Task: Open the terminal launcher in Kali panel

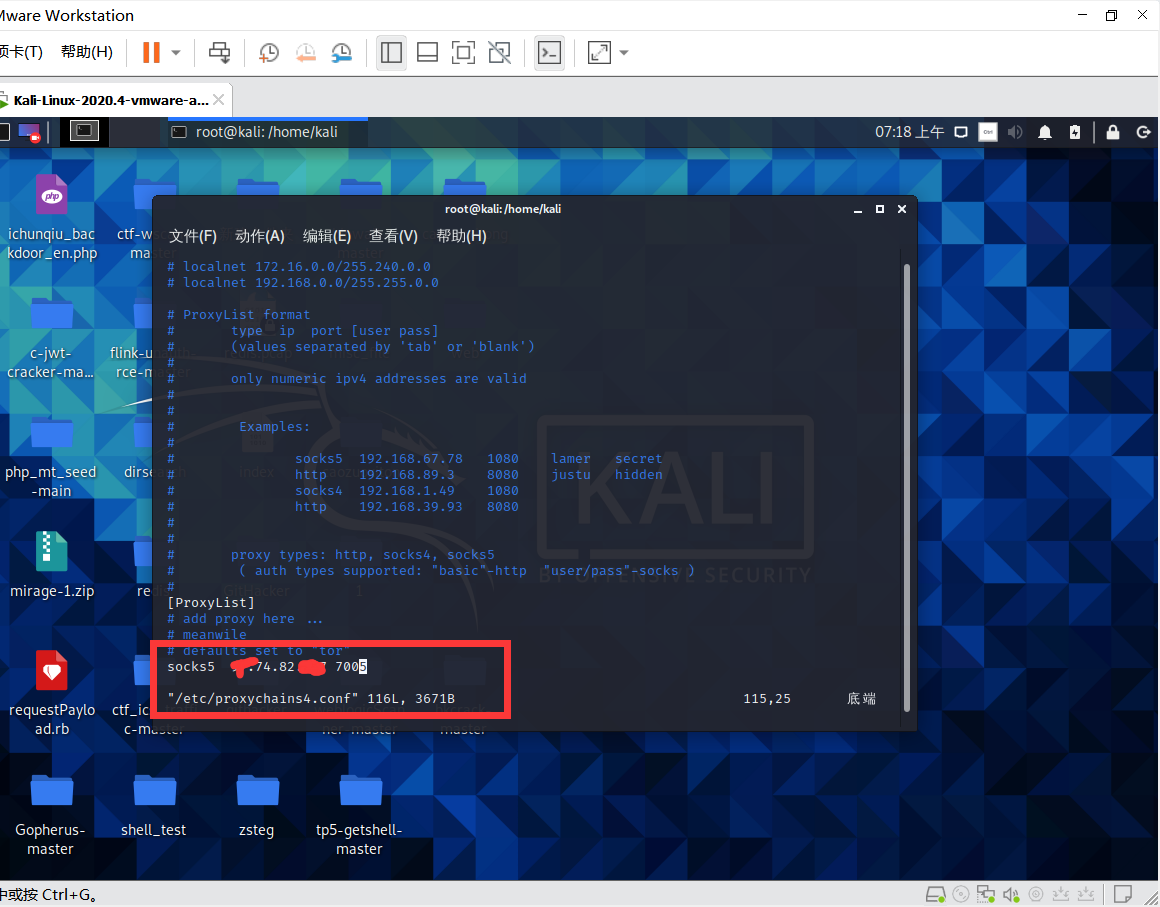Action: click(x=84, y=132)
